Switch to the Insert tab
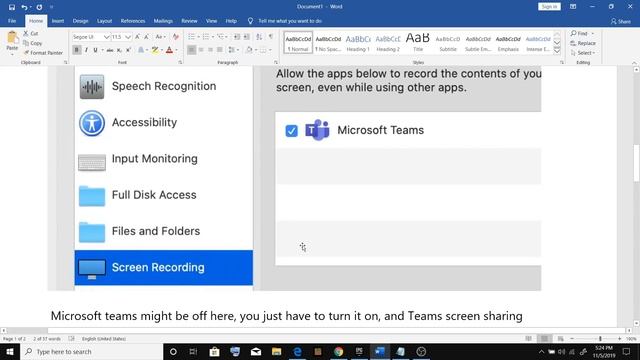The image size is (640, 360). (58, 21)
